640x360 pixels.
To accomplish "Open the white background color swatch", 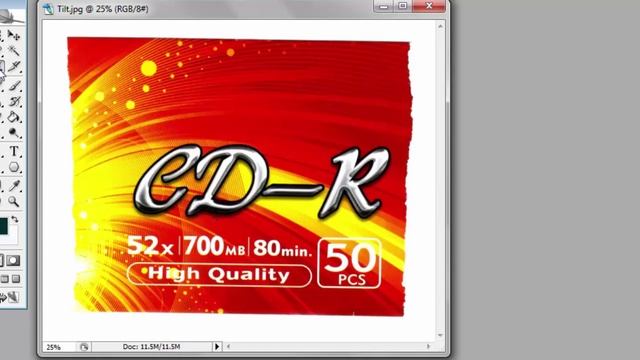I will click(x=12, y=237).
